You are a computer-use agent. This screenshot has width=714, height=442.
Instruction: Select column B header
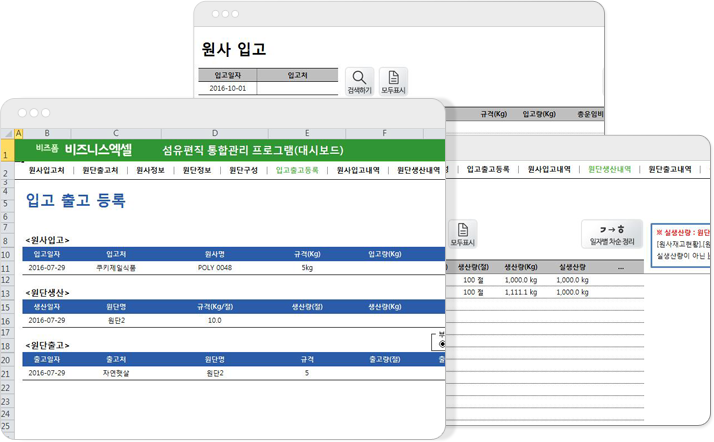[47, 133]
